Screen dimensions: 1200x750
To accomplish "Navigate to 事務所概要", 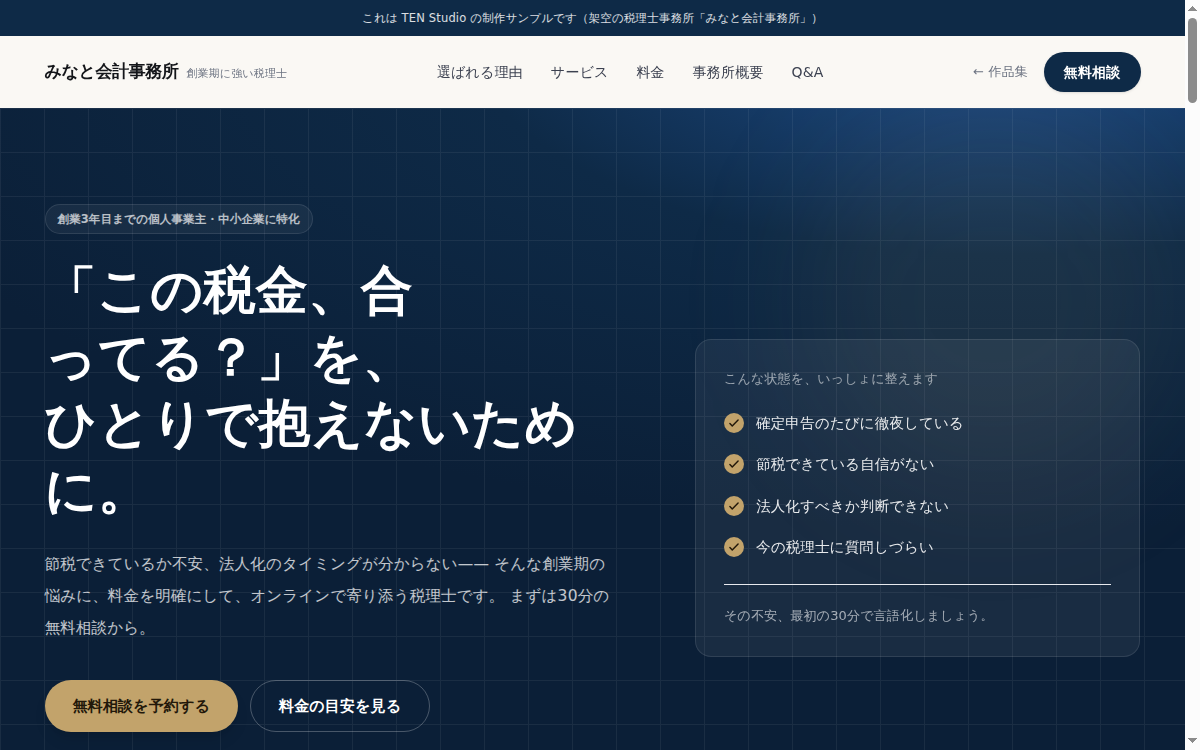I will tap(728, 72).
